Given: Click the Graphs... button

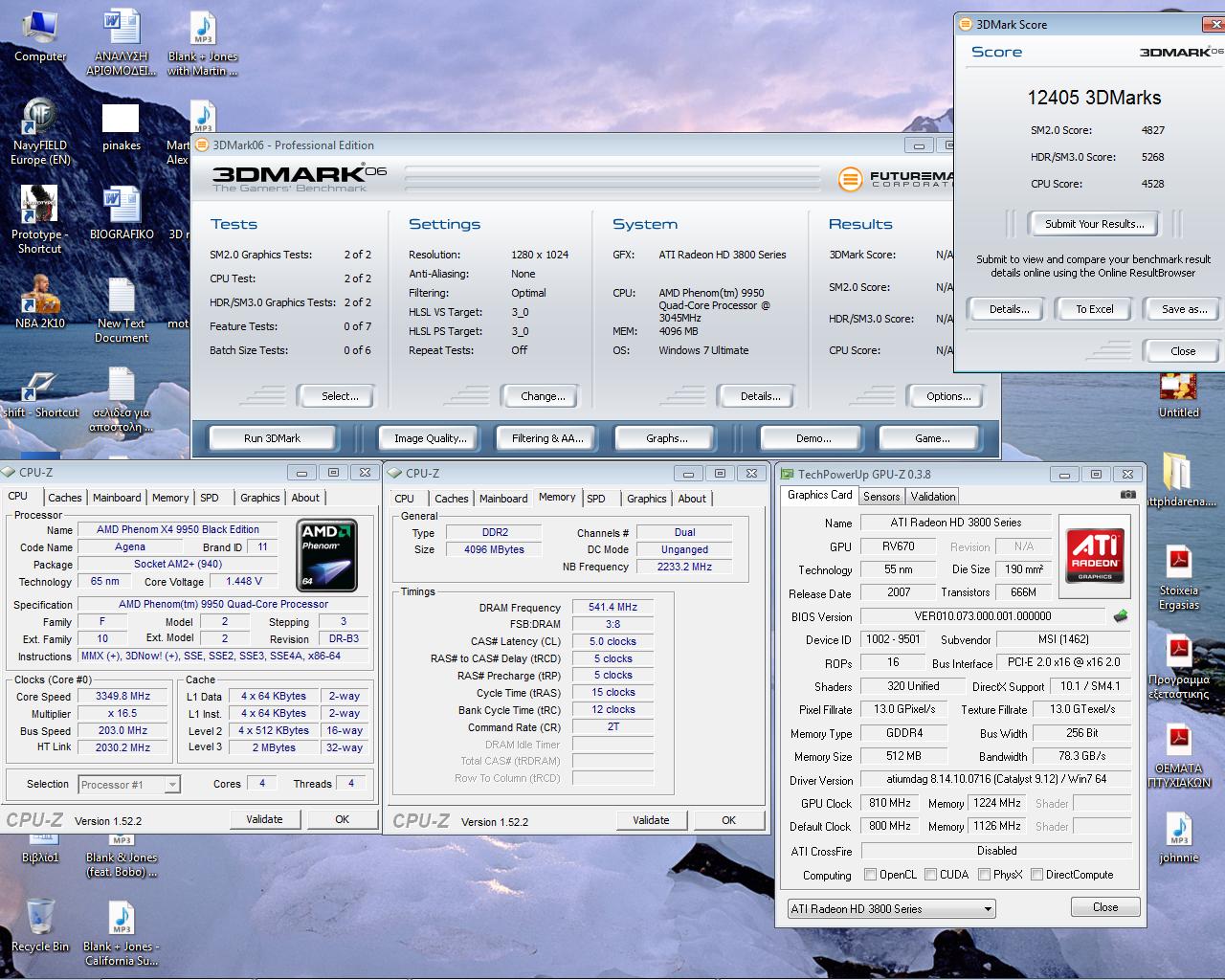Looking at the screenshot, I should (x=666, y=438).
